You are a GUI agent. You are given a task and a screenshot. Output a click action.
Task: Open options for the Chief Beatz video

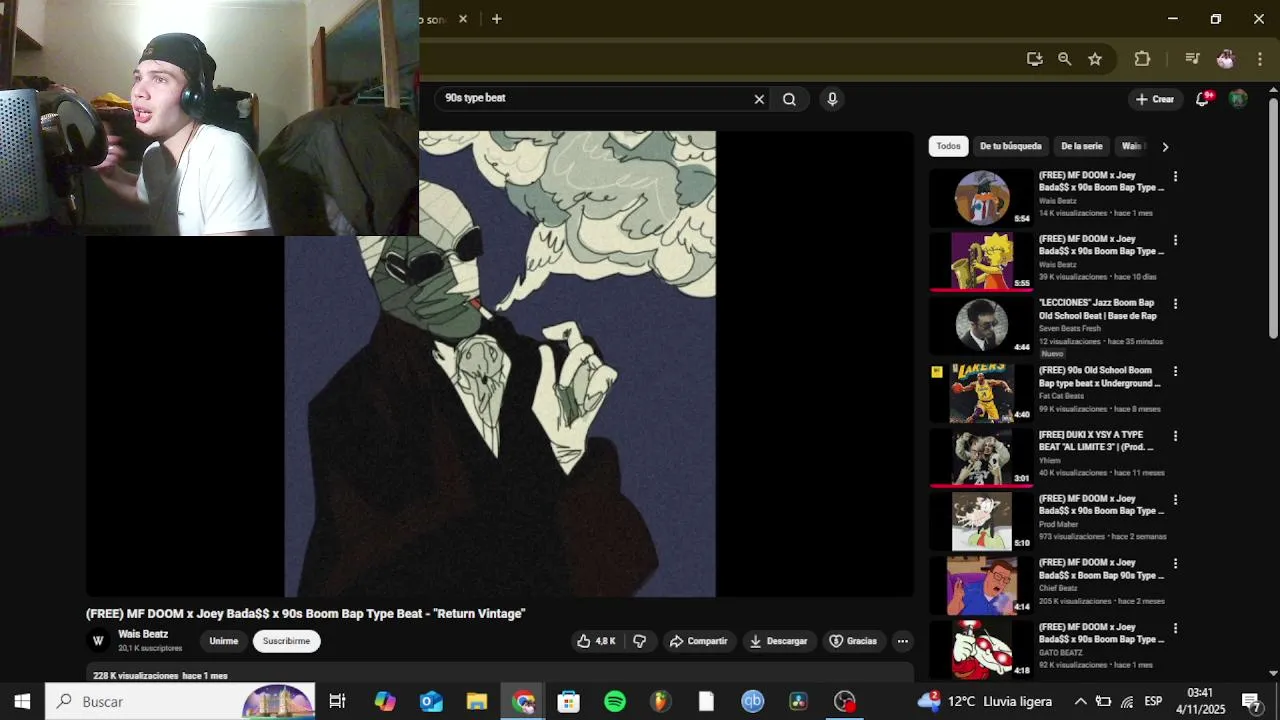tap(1176, 564)
